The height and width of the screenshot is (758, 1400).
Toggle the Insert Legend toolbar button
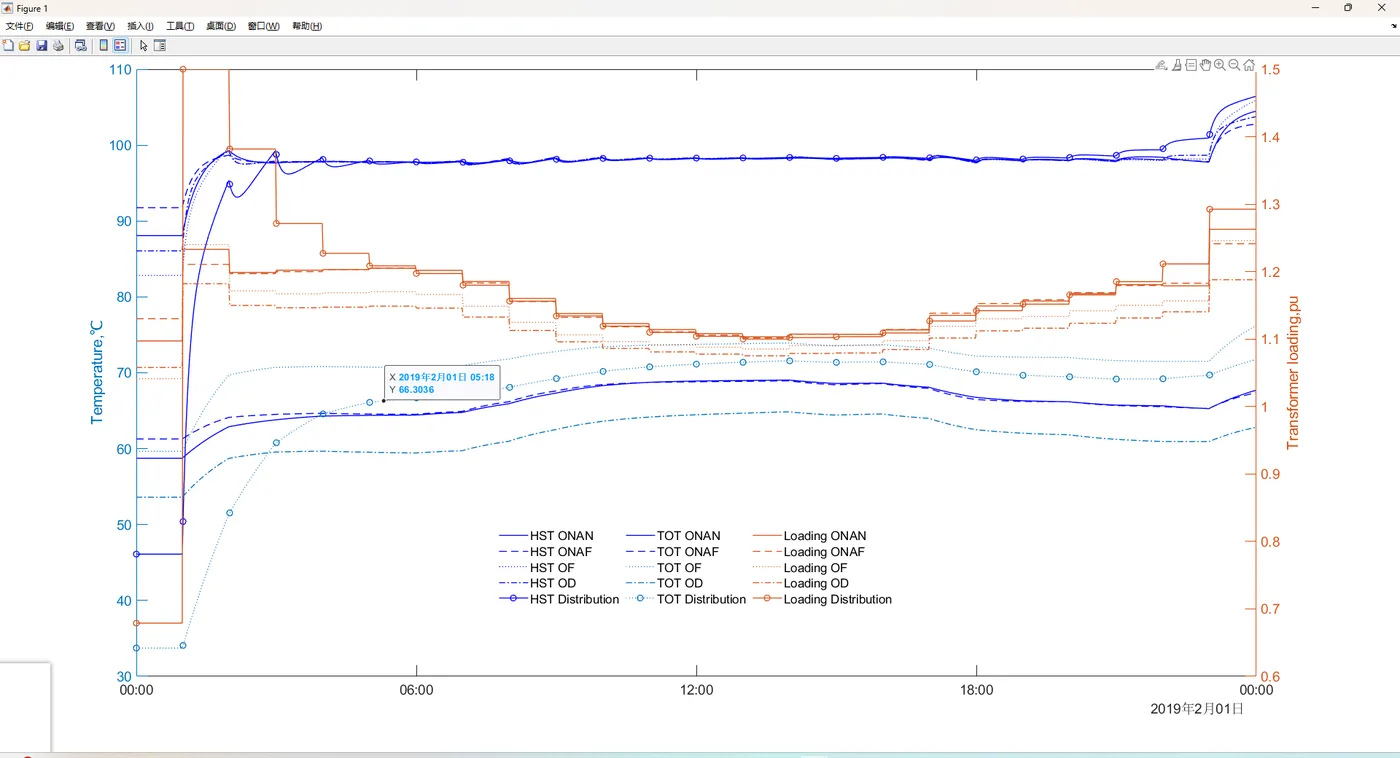120,46
